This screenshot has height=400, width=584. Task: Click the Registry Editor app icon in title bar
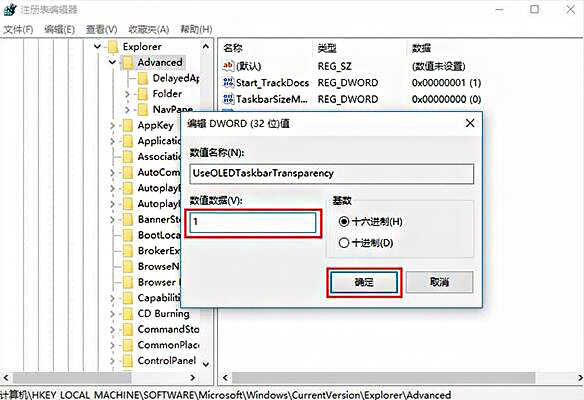point(10,9)
